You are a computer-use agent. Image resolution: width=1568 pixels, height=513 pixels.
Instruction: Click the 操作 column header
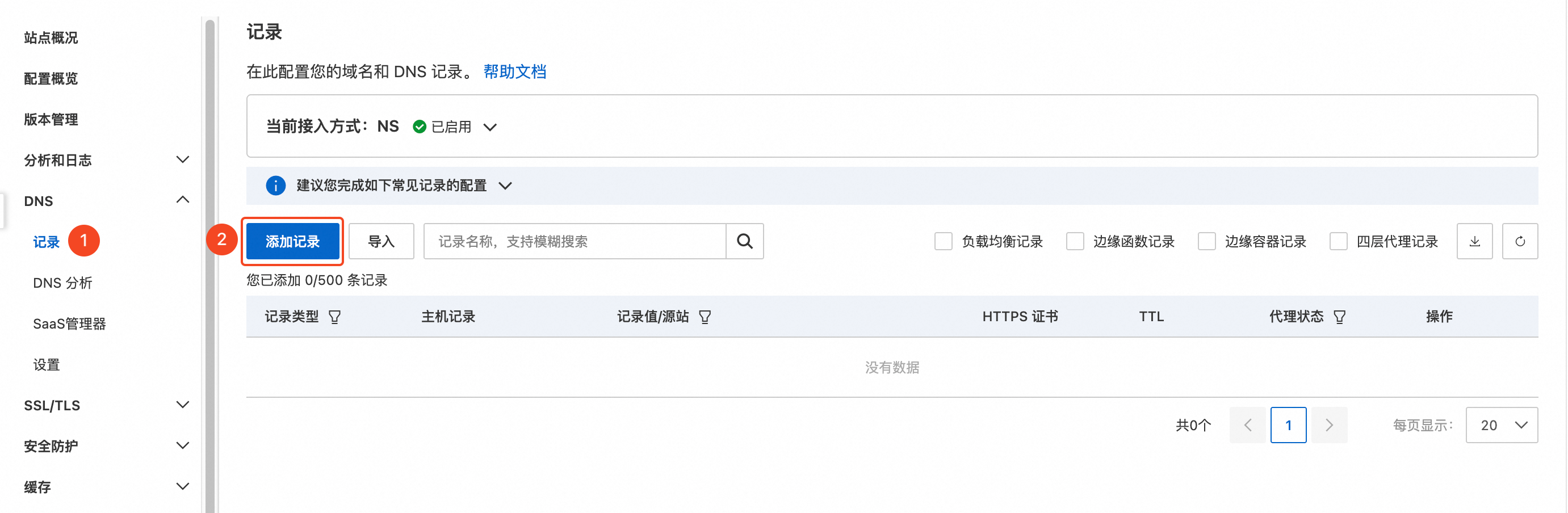1439,317
